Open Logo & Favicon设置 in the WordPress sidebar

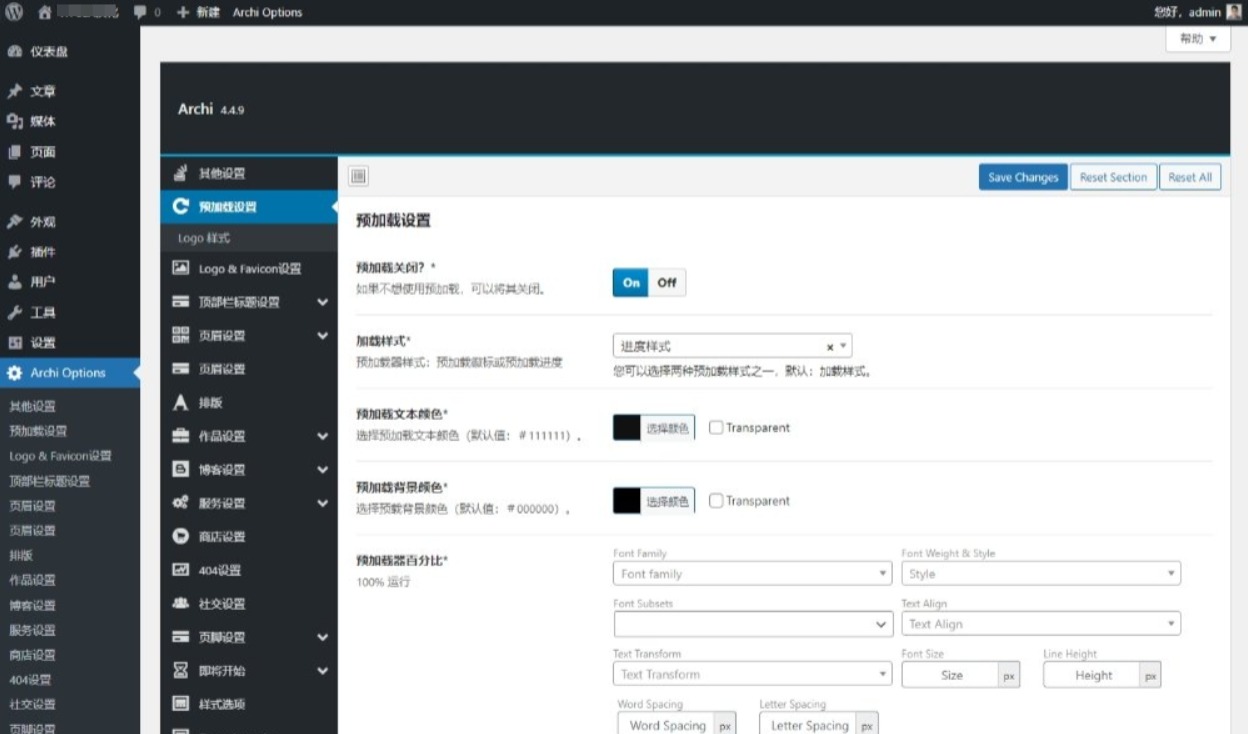(60, 456)
